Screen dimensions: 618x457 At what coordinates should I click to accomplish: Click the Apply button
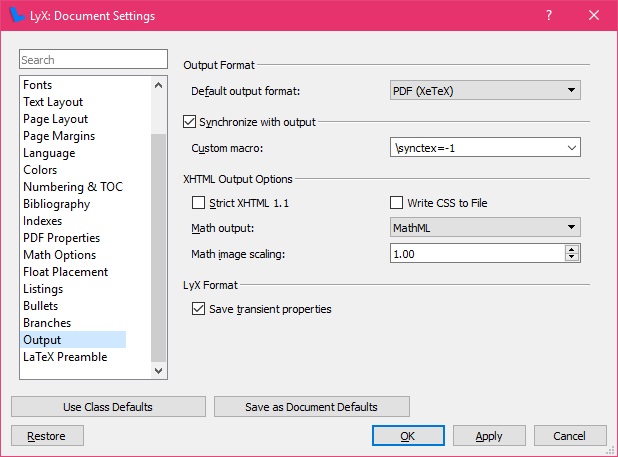pos(489,436)
